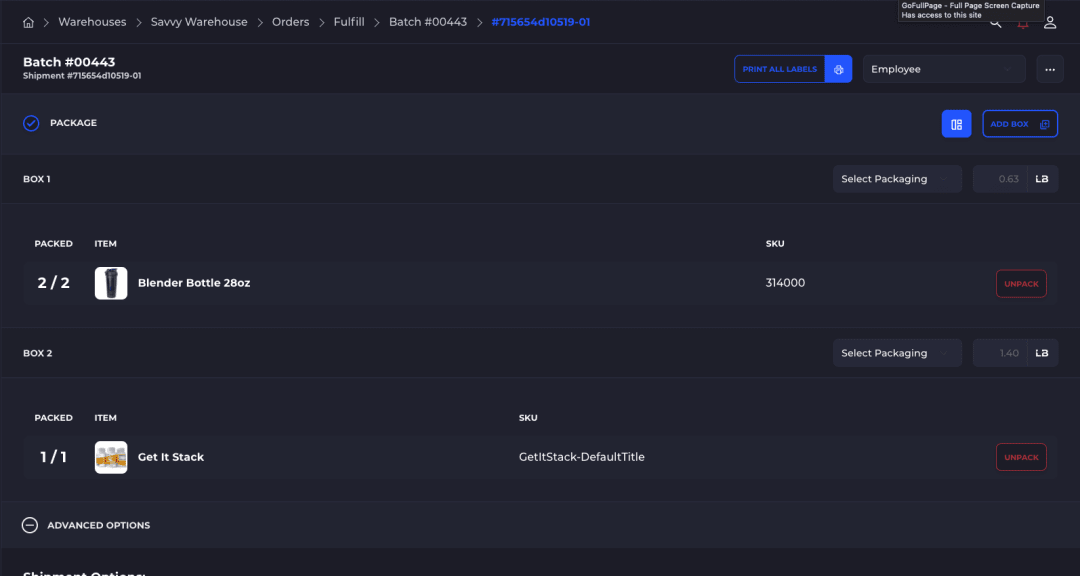Unpack the Get It Stack item
This screenshot has width=1080, height=576.
[x=1021, y=457]
